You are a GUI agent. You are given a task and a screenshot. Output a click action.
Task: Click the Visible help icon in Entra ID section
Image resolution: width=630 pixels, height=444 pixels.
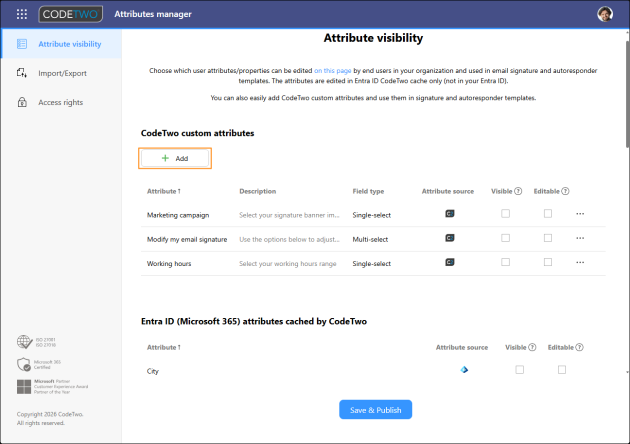tap(532, 347)
